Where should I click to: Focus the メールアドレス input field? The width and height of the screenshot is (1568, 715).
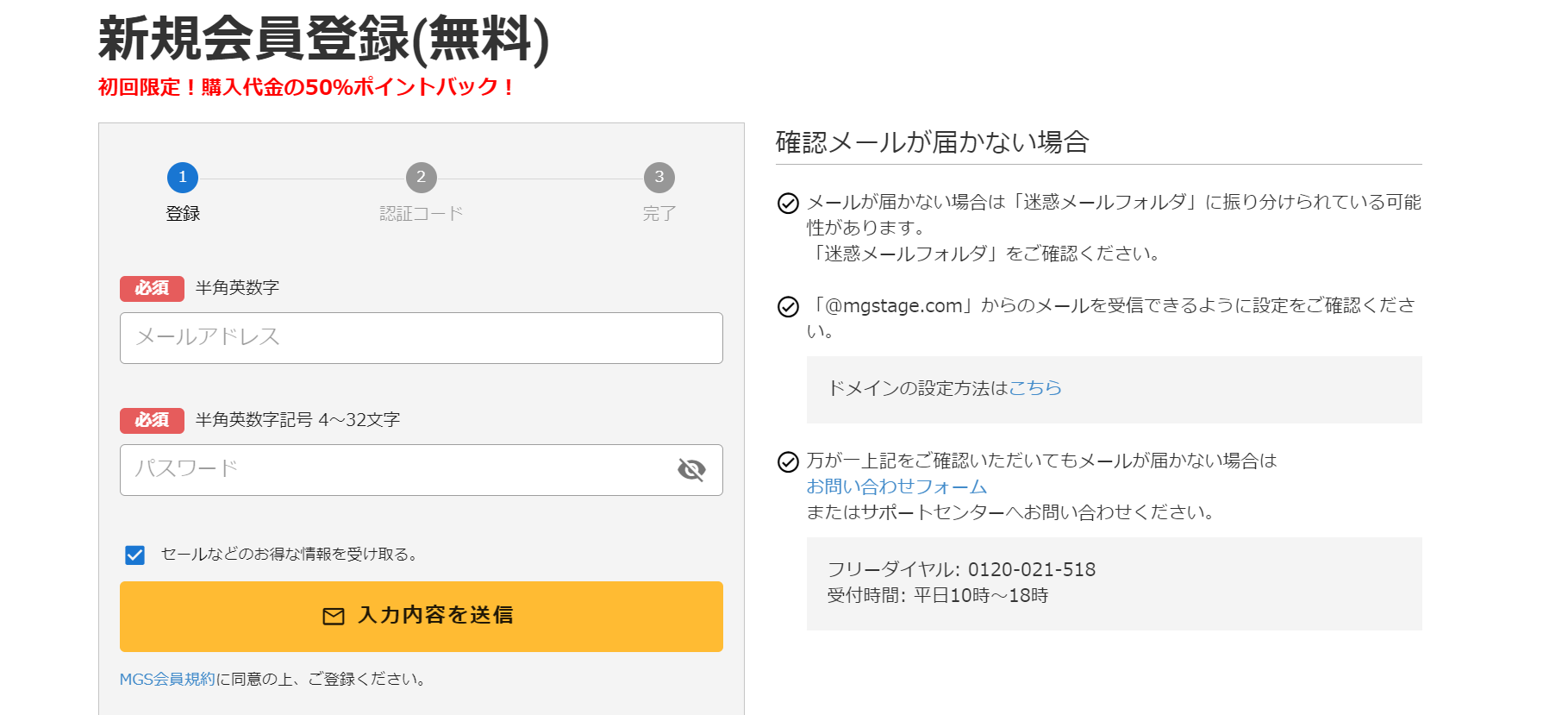tap(421, 338)
